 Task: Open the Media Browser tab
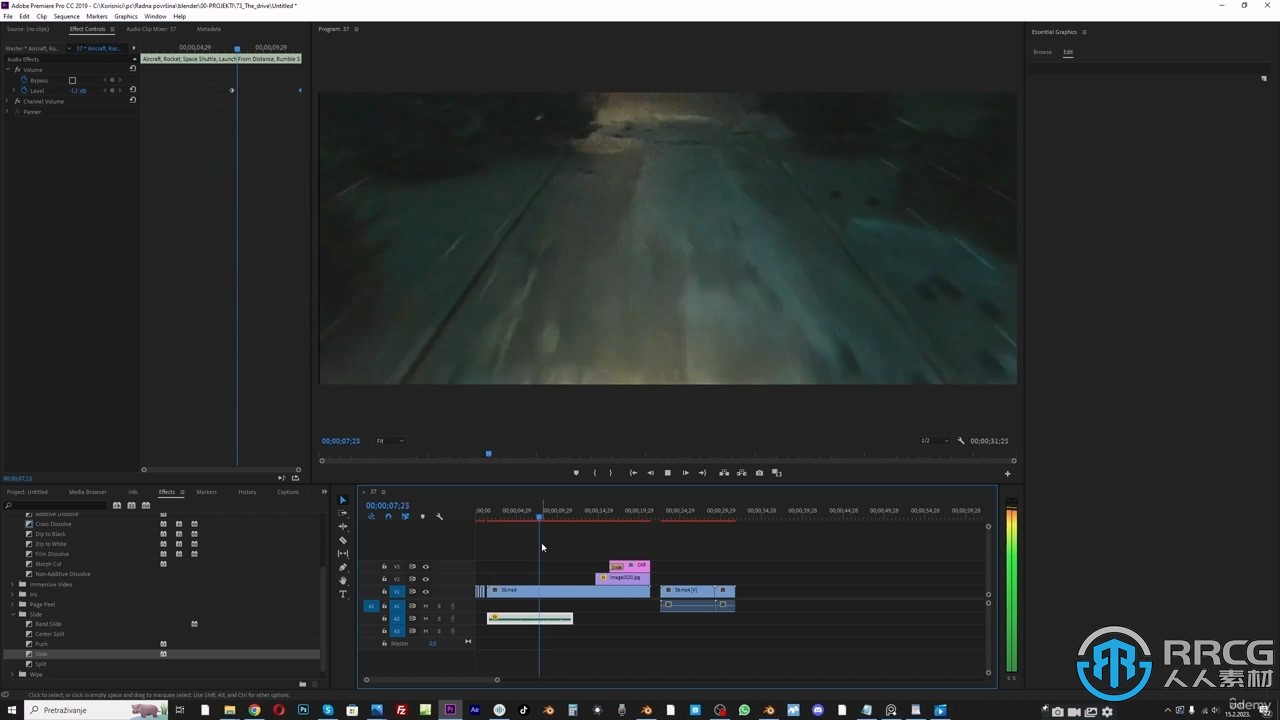[87, 492]
